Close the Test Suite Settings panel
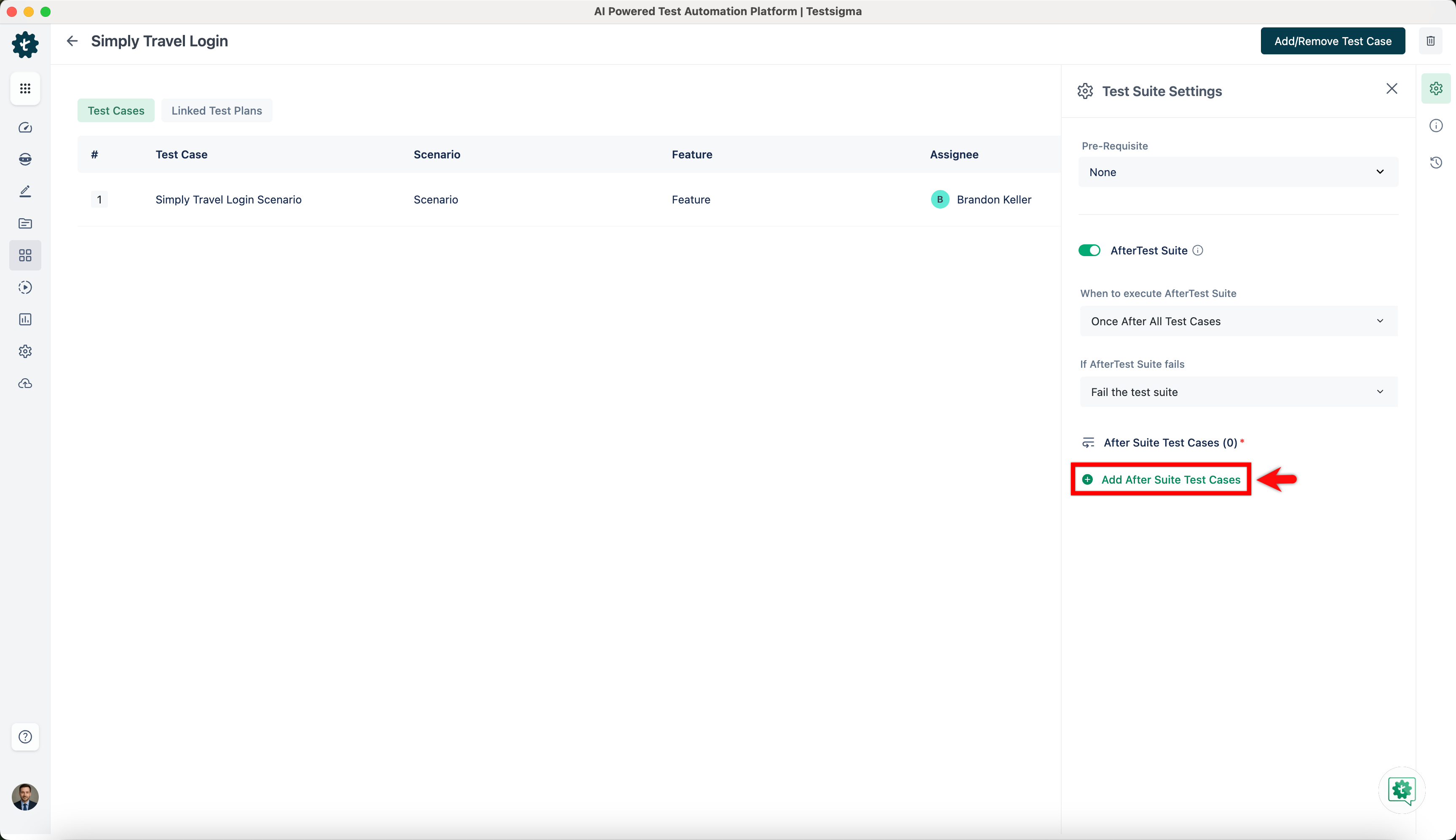 (1392, 89)
